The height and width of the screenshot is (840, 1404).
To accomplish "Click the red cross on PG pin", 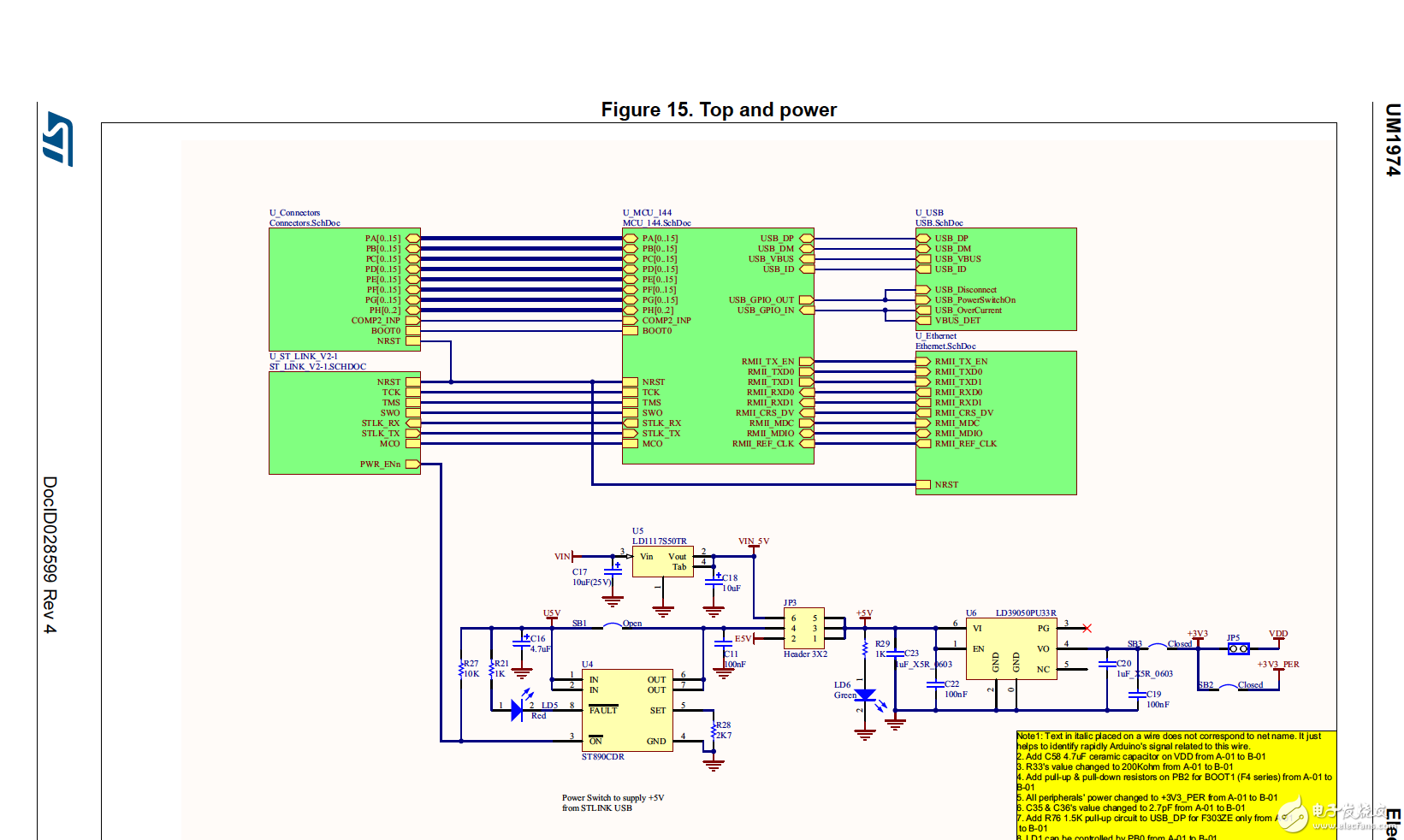I will pos(1087,629).
